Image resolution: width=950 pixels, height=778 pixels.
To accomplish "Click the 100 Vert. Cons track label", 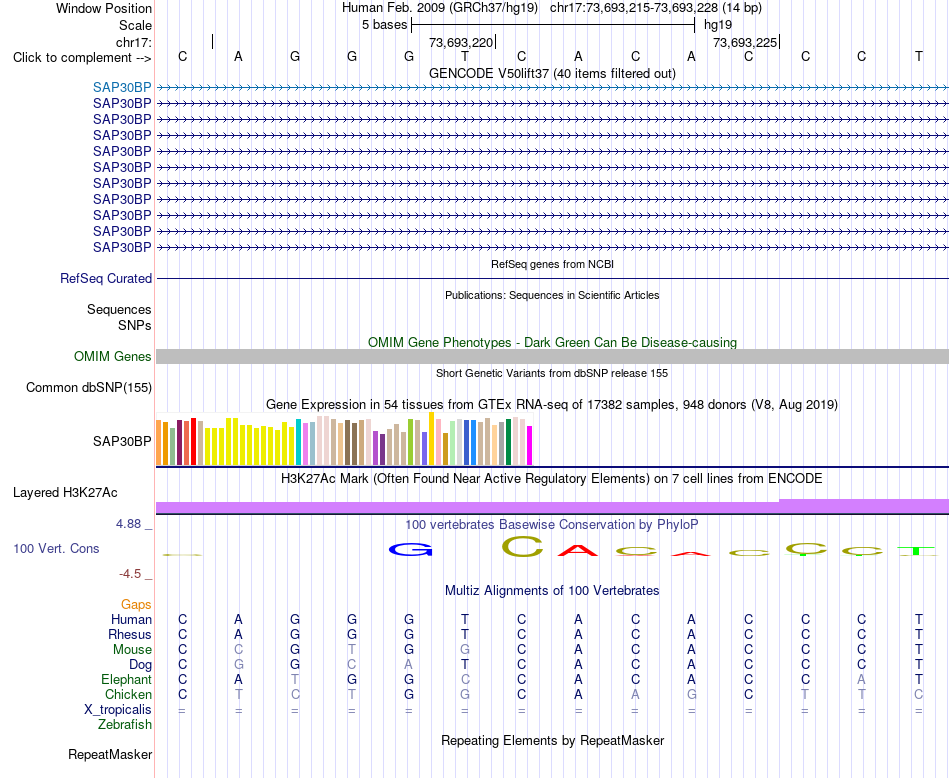I will 56,548.
